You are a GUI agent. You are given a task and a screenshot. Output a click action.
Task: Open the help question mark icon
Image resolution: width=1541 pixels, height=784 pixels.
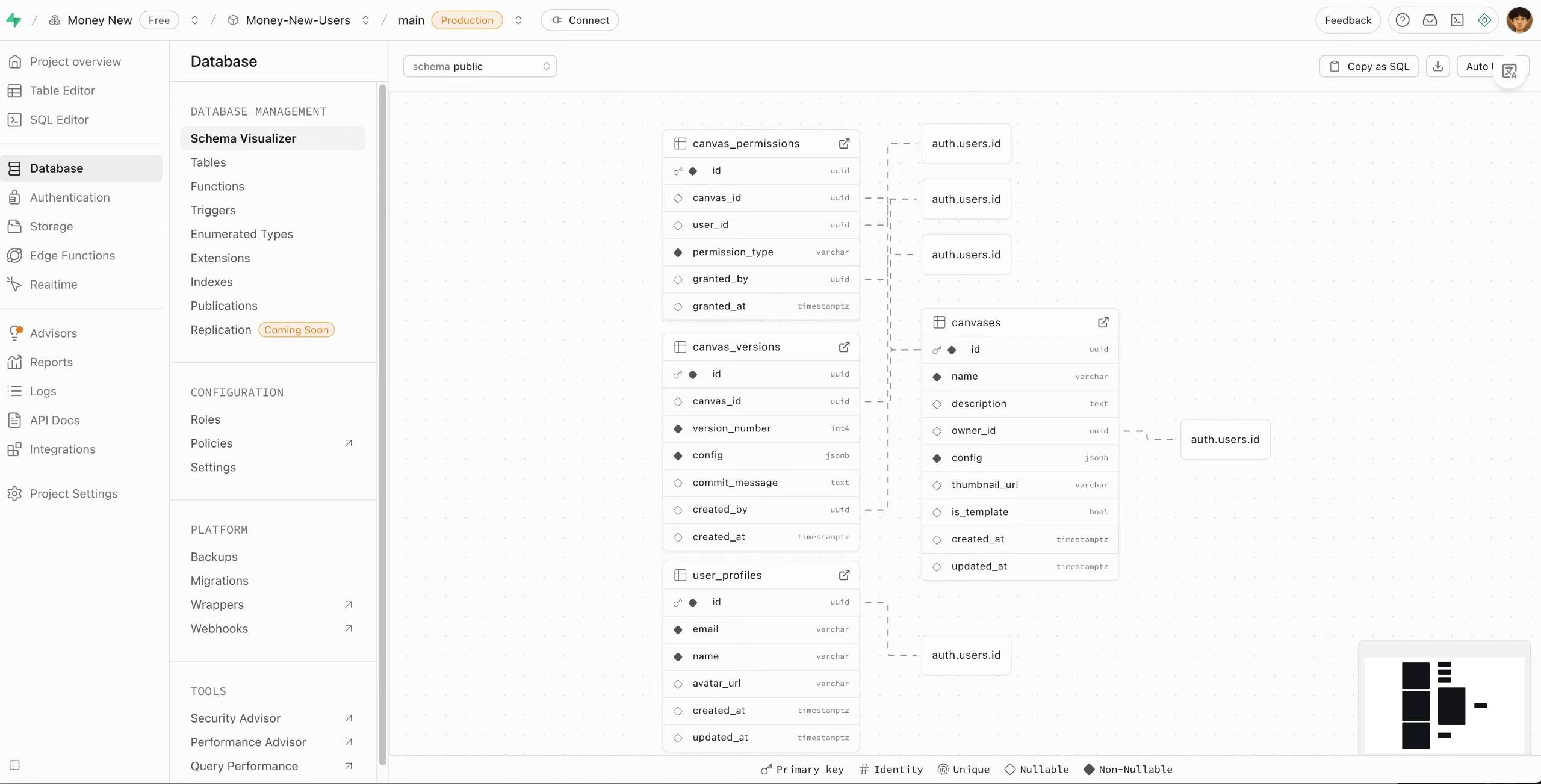(1402, 20)
